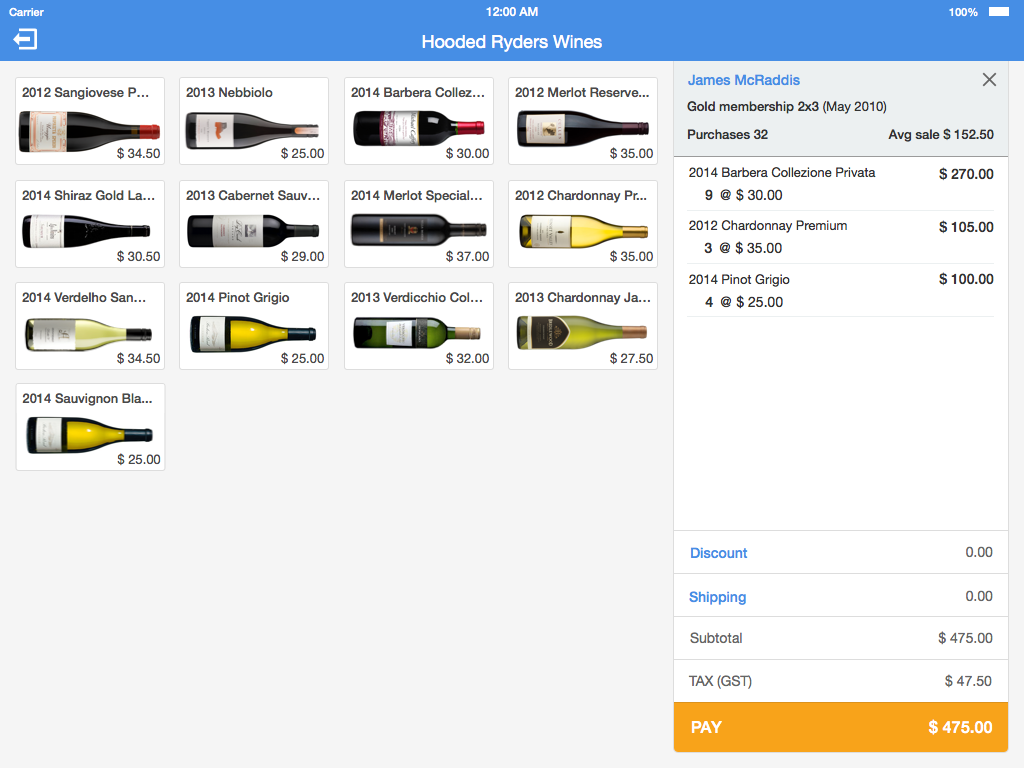Choose the 2012 Merlot Reserve bottle
Viewport: 1024px width, 768px height.
(583, 121)
